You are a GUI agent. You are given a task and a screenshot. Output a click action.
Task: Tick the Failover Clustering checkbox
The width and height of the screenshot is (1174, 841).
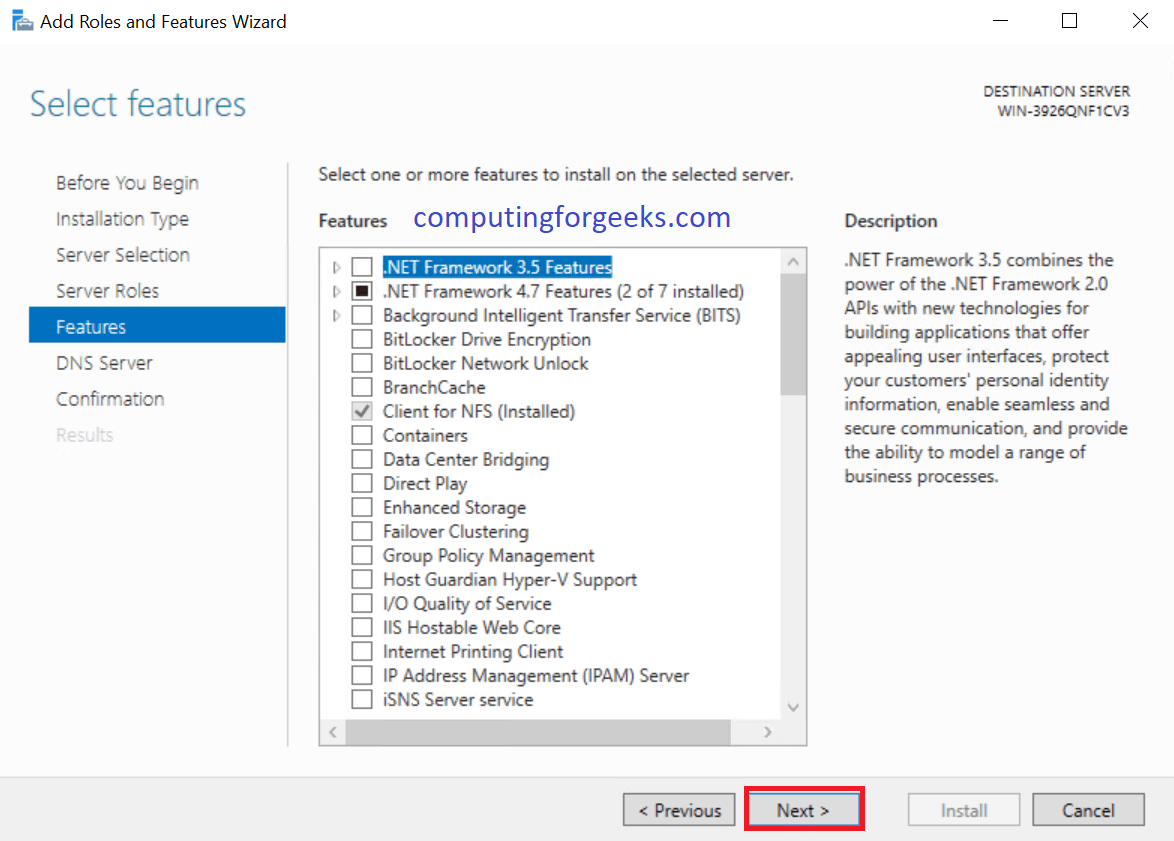[x=362, y=532]
